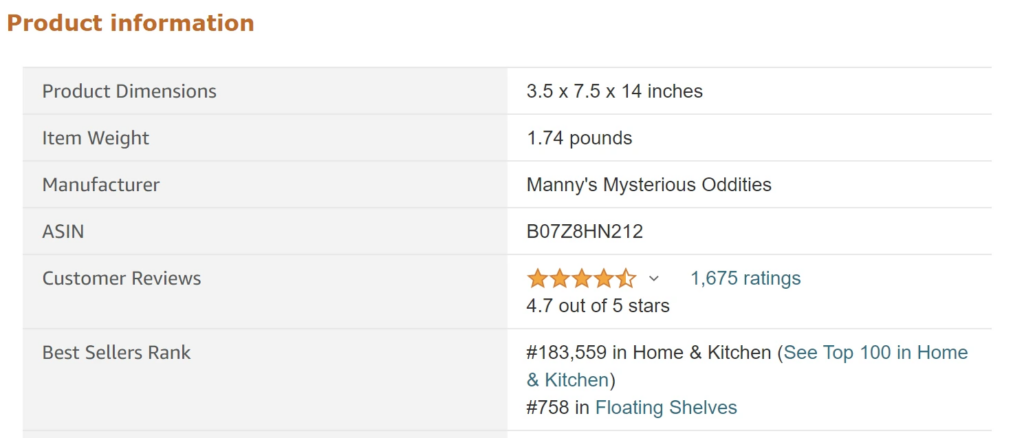The width and height of the screenshot is (1024, 438).
Task: Follow the Floating Shelves category link
Action: tap(666, 407)
